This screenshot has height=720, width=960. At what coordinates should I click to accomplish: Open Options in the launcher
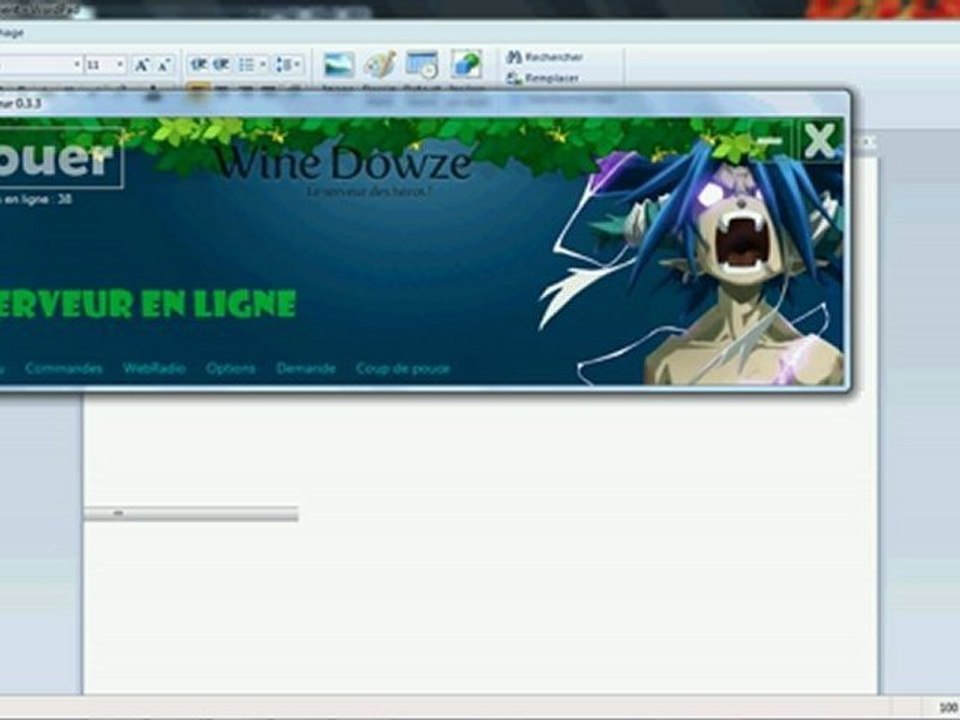click(230, 368)
